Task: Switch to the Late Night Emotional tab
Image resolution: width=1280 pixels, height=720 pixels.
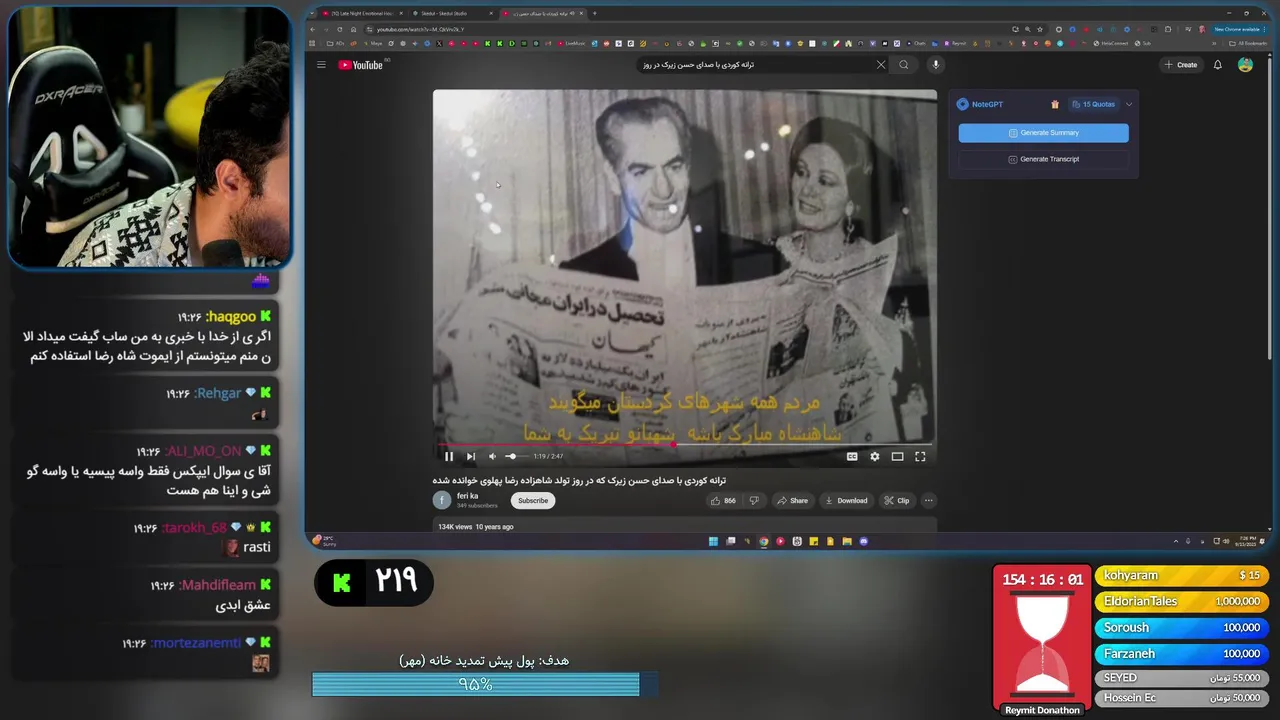Action: coord(360,13)
